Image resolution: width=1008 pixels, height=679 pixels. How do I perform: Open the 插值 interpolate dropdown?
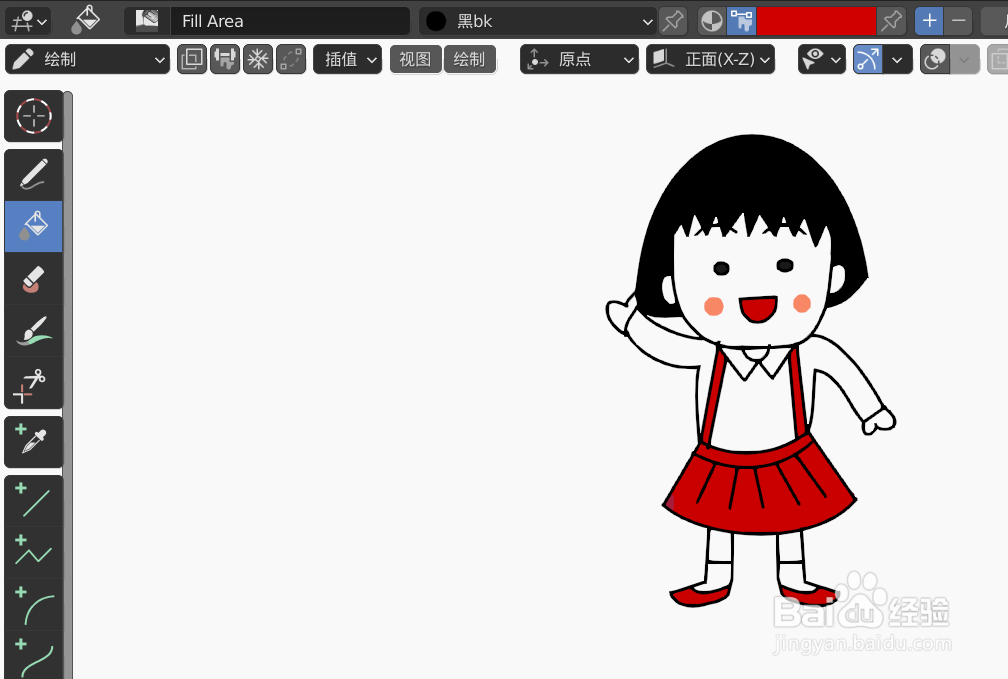347,59
